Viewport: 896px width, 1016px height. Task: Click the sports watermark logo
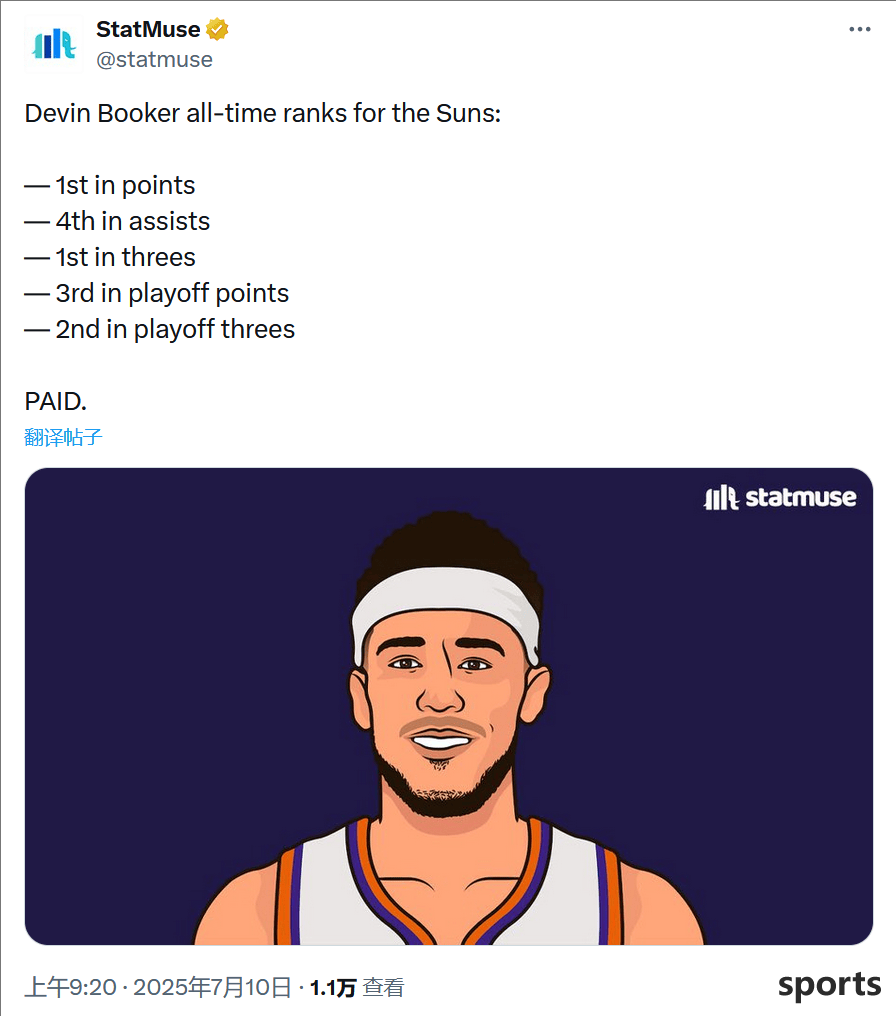coord(829,986)
